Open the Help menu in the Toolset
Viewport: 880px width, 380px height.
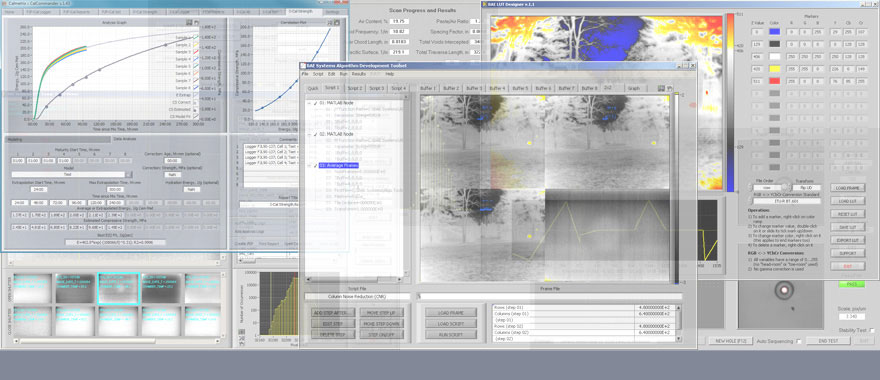click(x=389, y=74)
